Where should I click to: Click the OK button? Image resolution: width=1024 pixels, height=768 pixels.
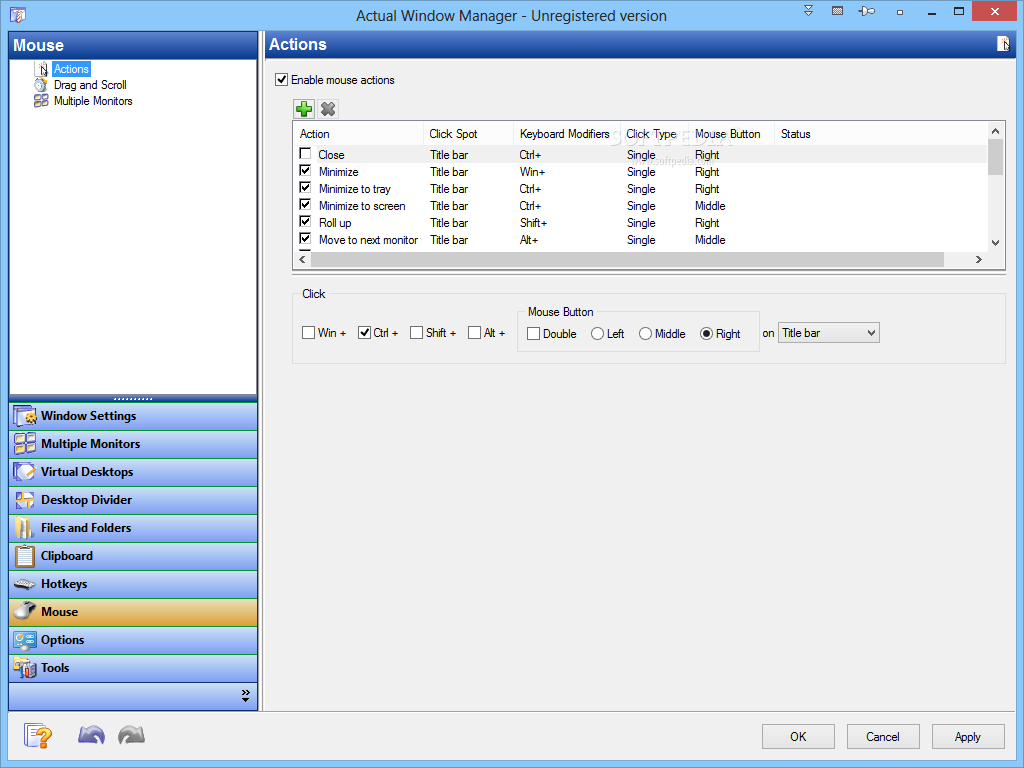[x=798, y=737]
